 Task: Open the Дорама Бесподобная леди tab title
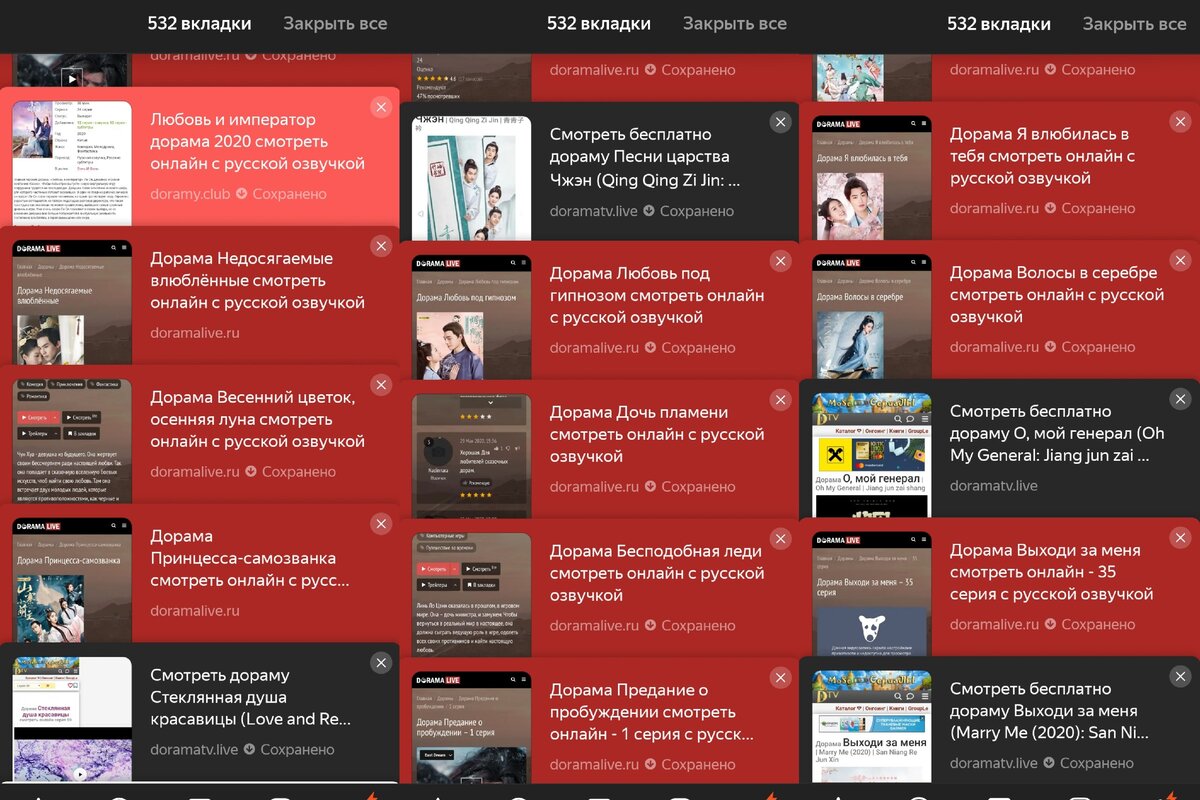pos(657,573)
